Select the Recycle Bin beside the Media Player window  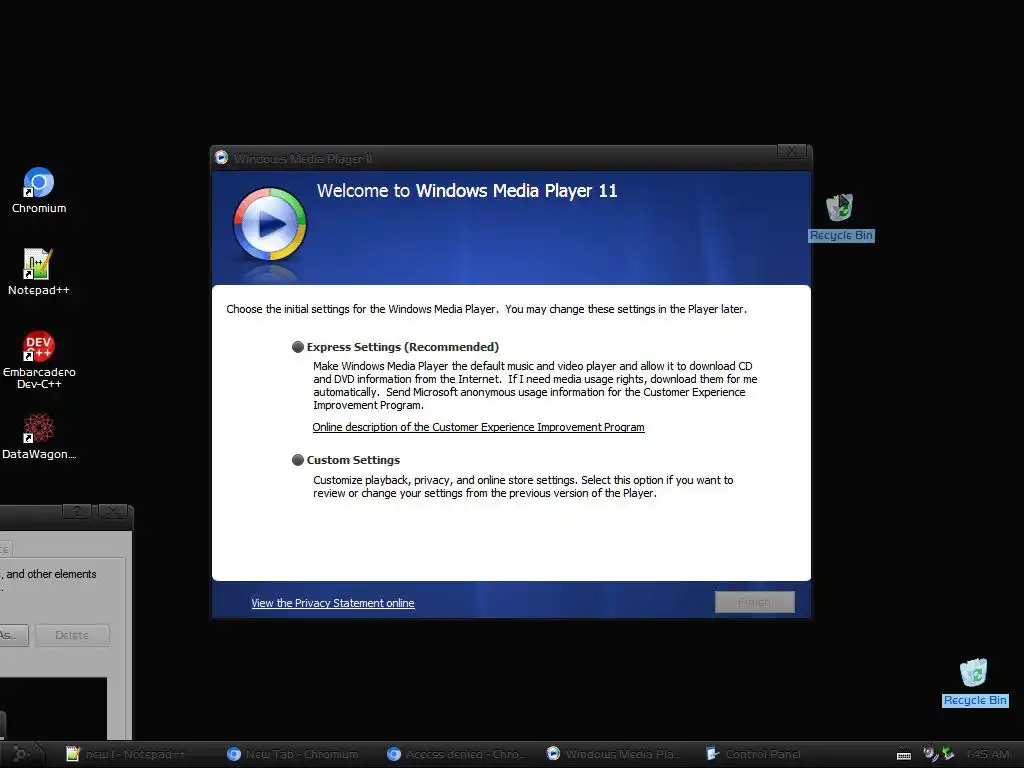(840, 217)
